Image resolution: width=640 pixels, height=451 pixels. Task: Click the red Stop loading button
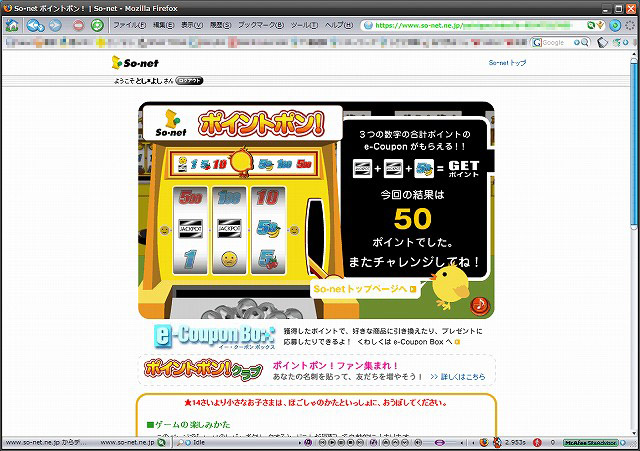78,26
